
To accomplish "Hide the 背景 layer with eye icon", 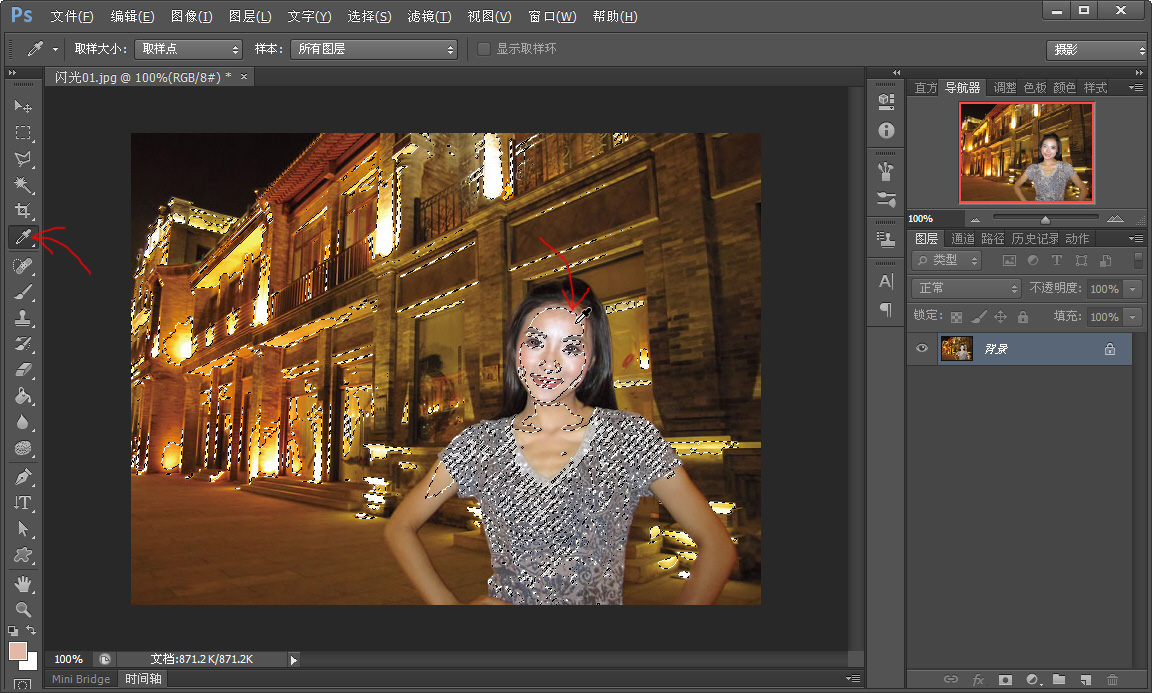I will 921,348.
